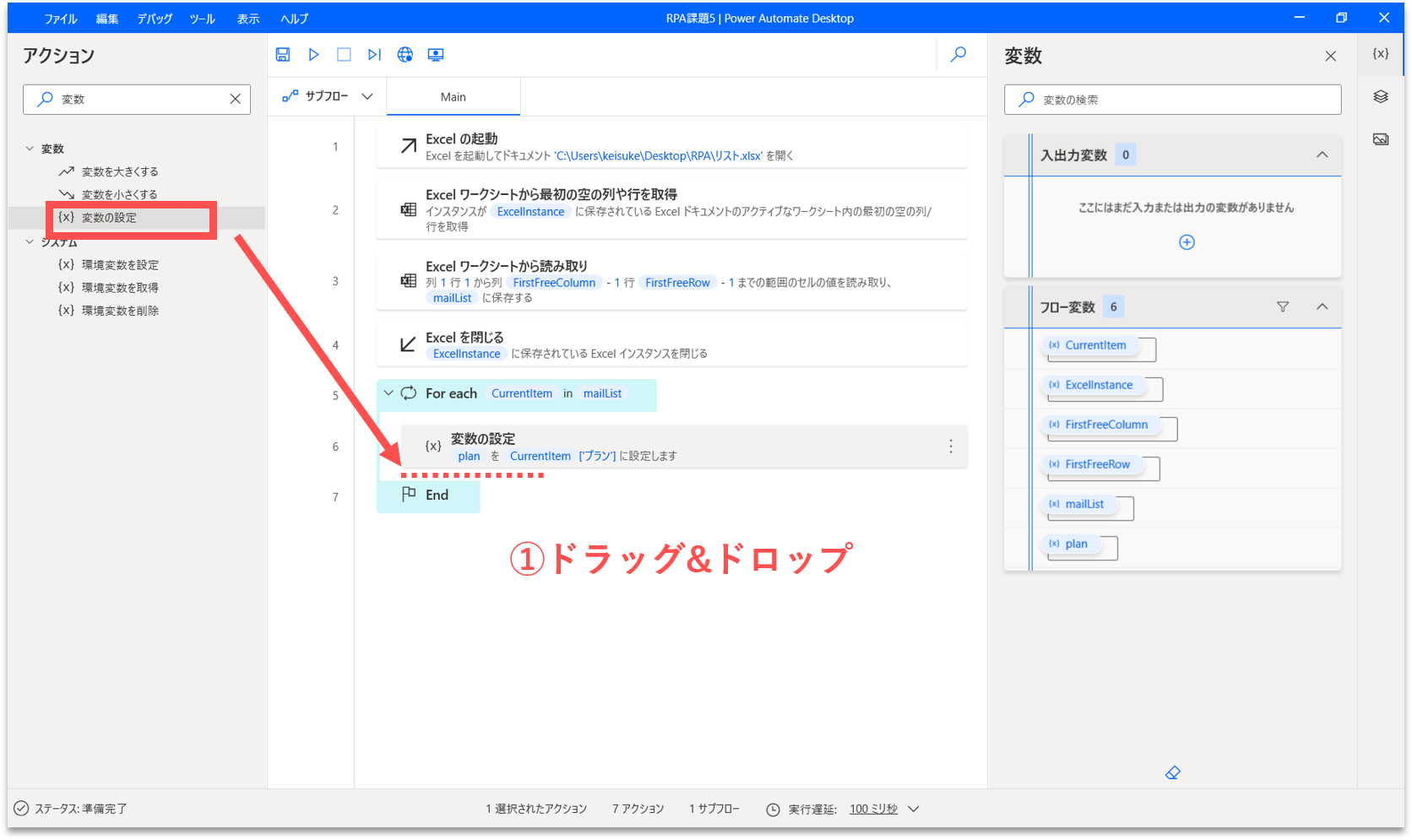The height and width of the screenshot is (840, 1412).
Task: Open the Images pane icon
Action: pos(1381,139)
